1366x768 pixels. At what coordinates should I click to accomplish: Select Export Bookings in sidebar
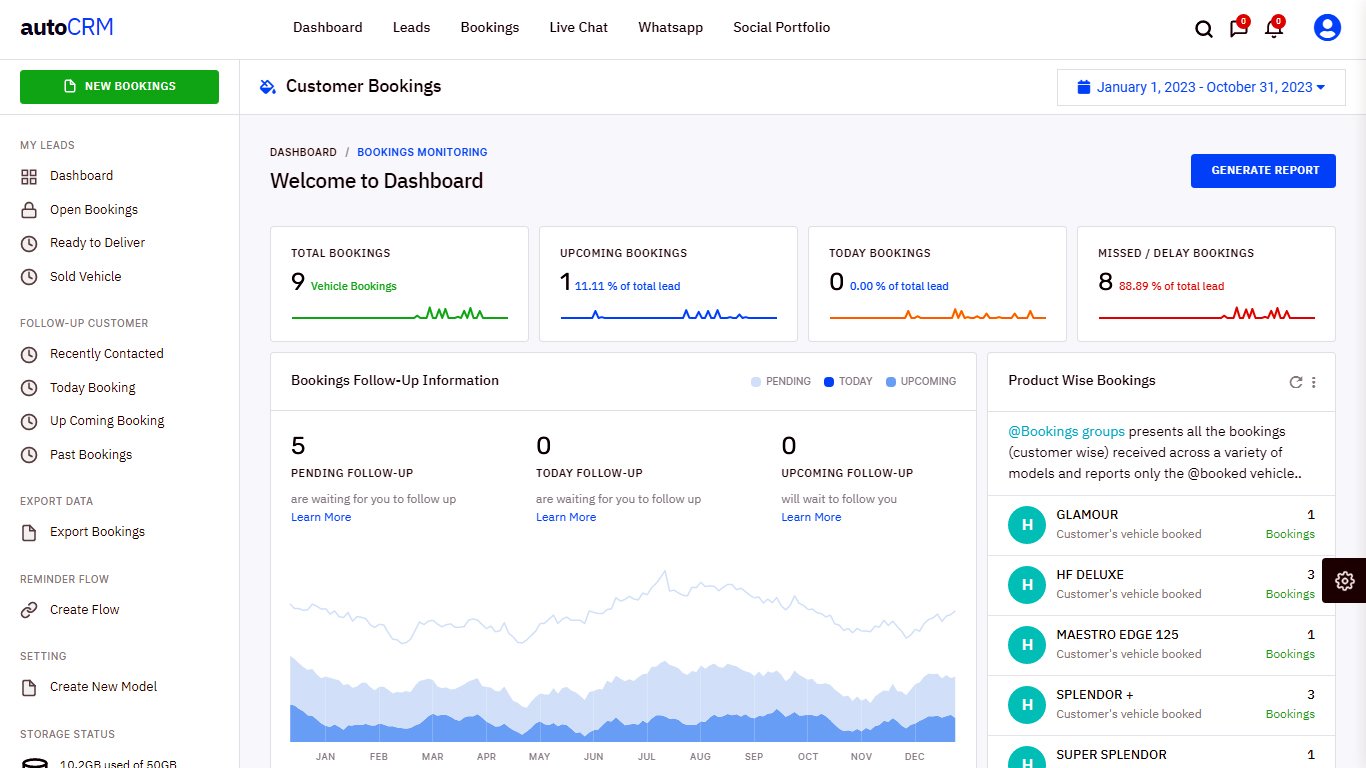pos(97,532)
